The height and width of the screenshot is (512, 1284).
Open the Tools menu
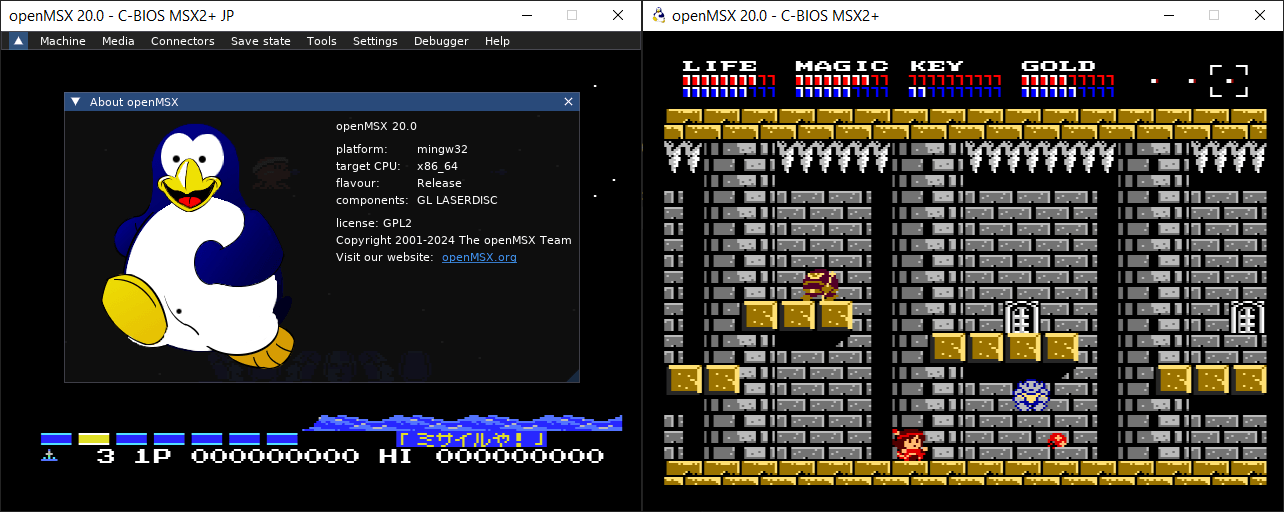tap(322, 41)
